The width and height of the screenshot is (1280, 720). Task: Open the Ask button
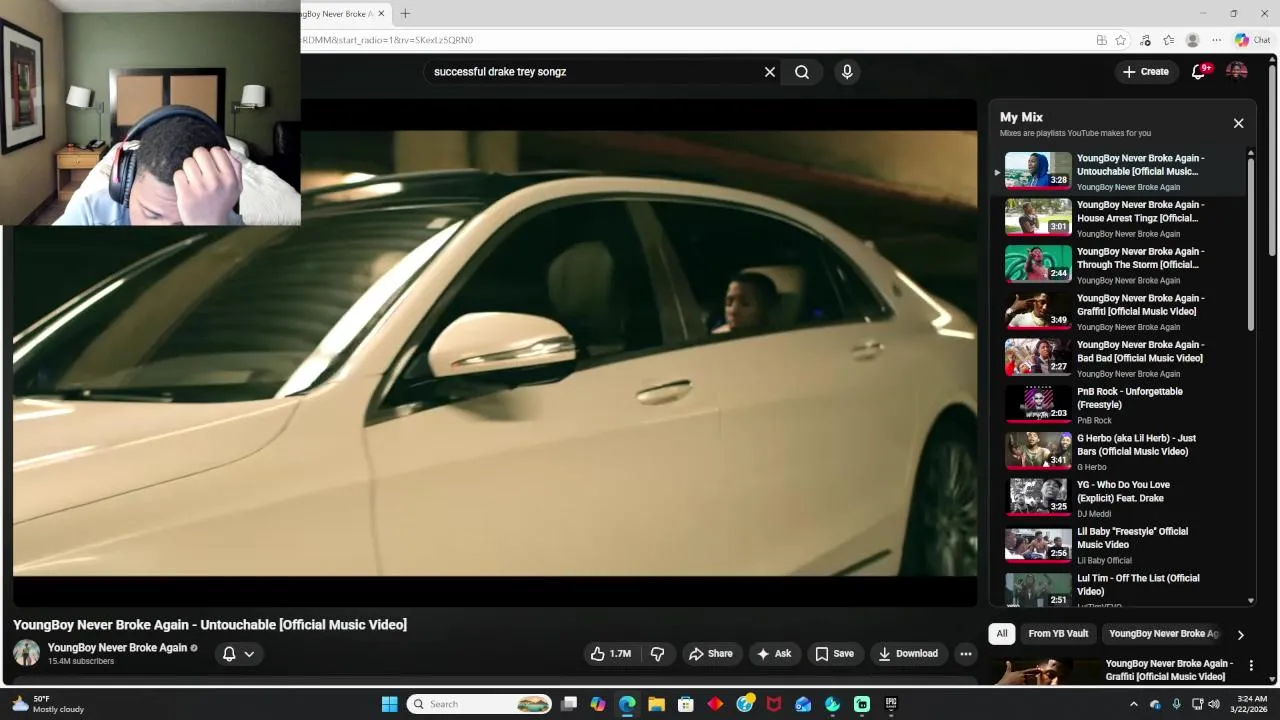click(774, 654)
